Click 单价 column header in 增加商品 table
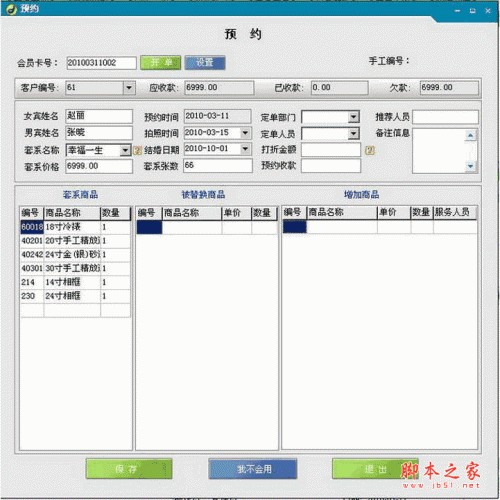This screenshot has height=500, width=500. click(394, 212)
